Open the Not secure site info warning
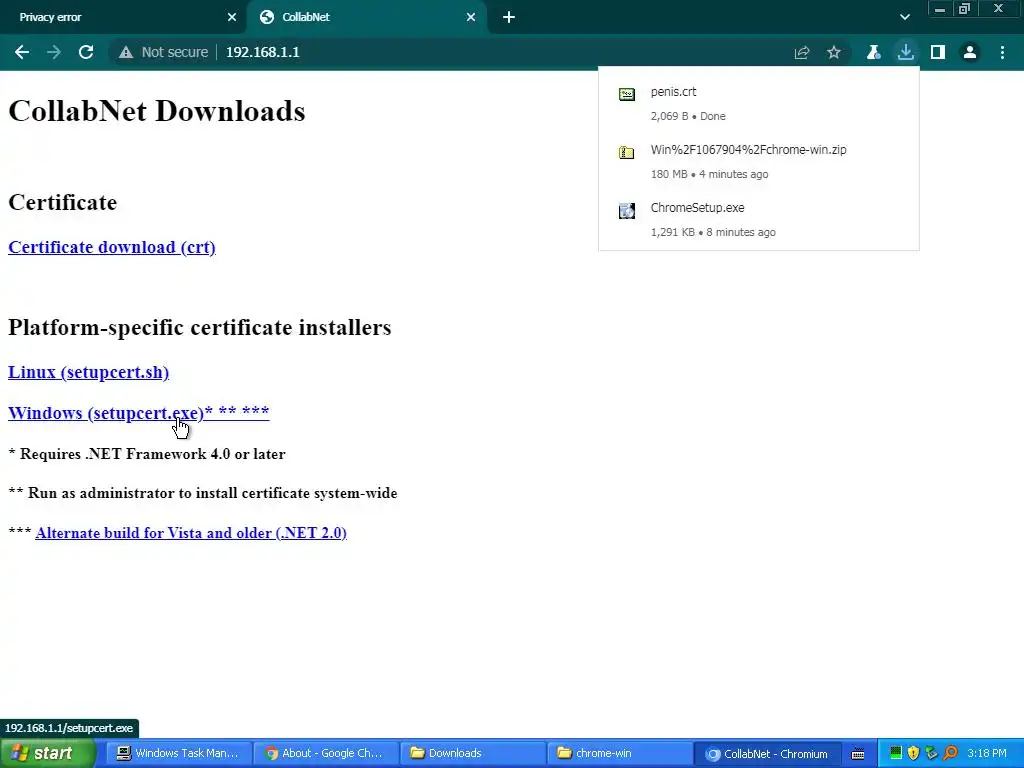1024x768 pixels. (x=163, y=52)
